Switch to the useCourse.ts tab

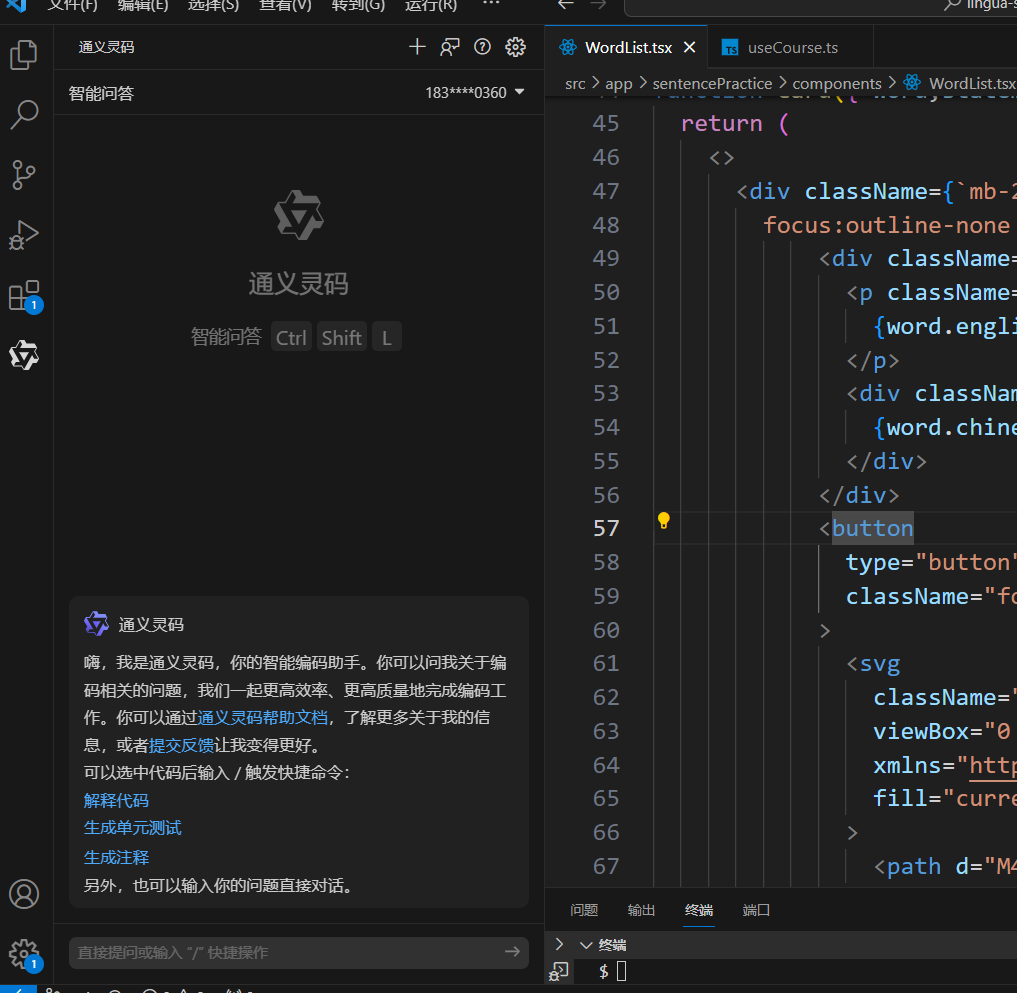click(x=791, y=48)
